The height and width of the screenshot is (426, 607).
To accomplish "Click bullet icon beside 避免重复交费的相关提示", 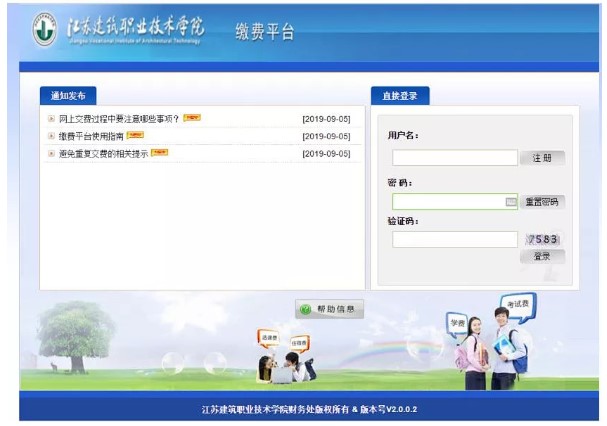I will pyautogui.click(x=51, y=153).
